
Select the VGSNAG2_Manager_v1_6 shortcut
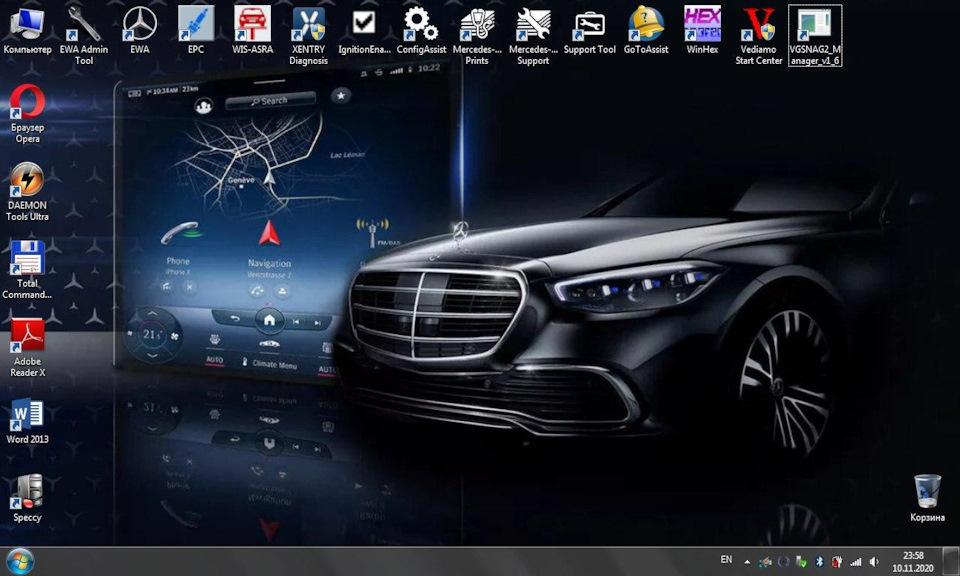pyautogui.click(x=815, y=36)
